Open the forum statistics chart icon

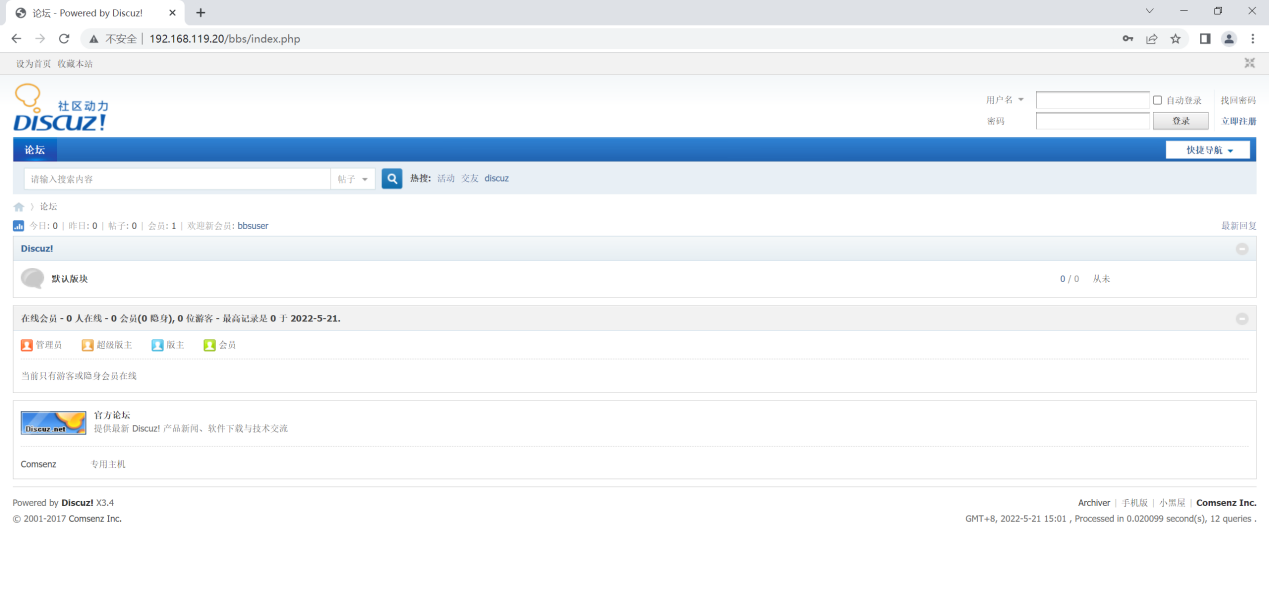(x=19, y=226)
